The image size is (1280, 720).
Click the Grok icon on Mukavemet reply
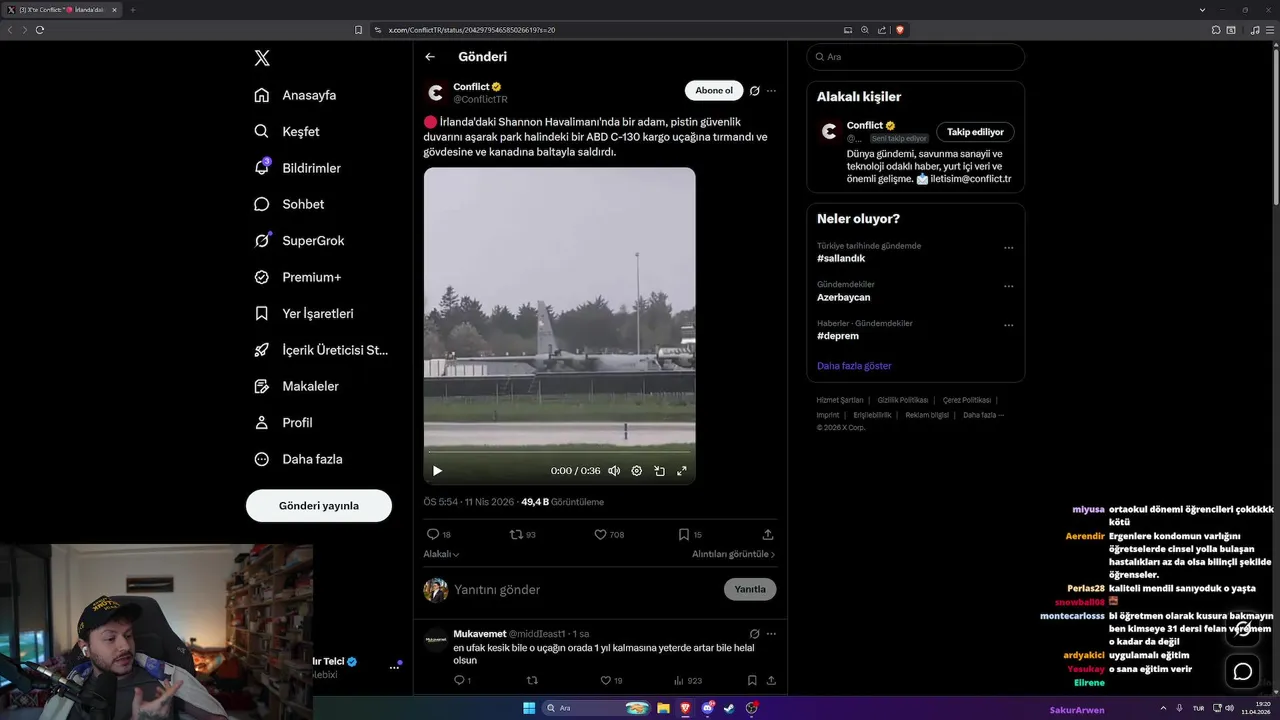point(755,634)
